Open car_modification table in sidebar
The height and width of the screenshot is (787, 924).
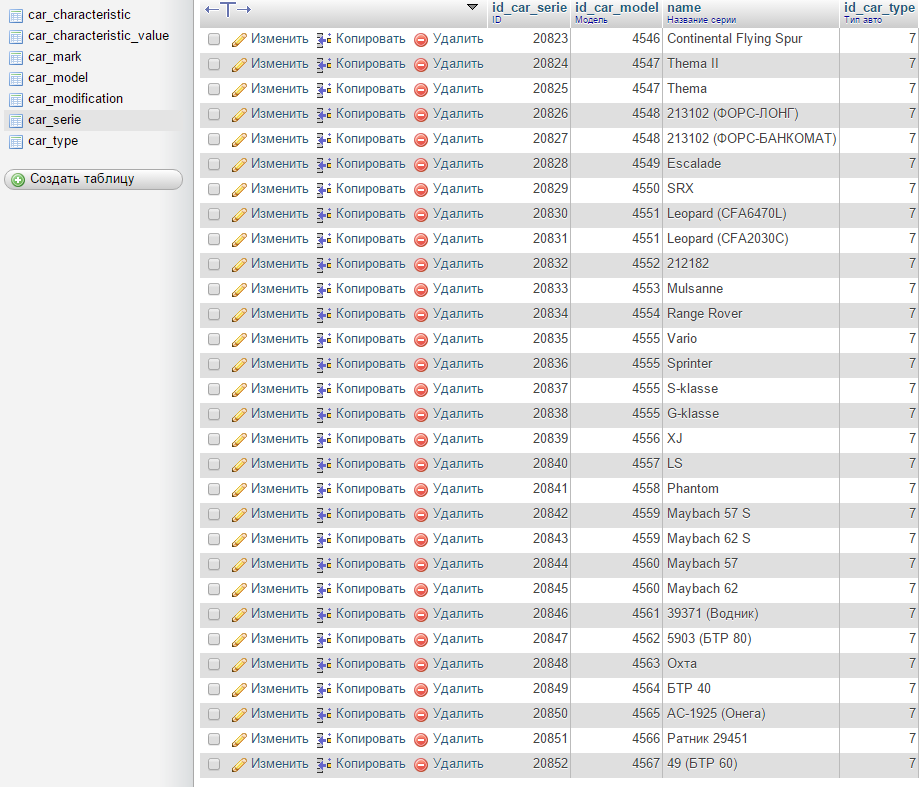pos(75,99)
